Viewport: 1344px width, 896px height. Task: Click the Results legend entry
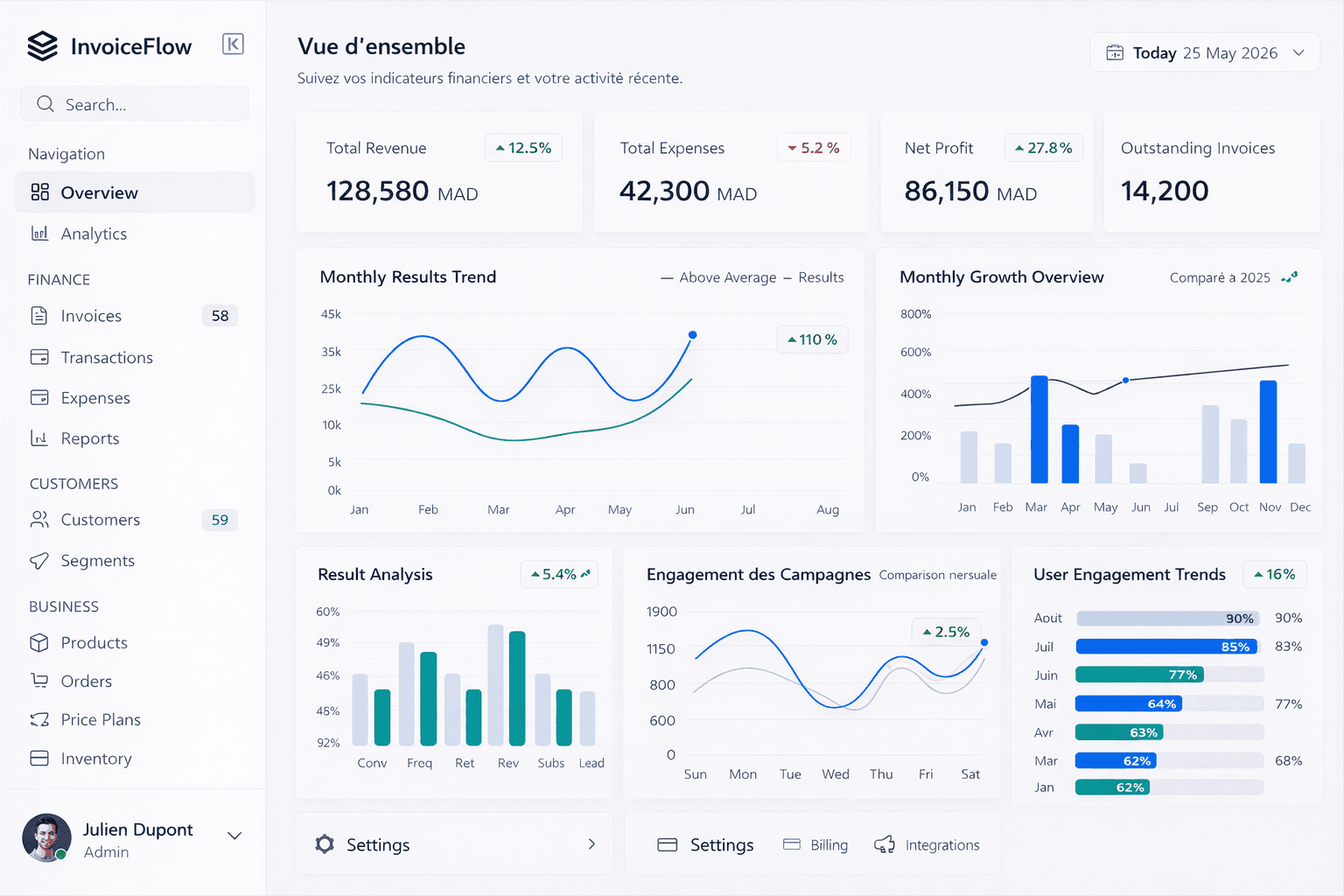[814, 277]
